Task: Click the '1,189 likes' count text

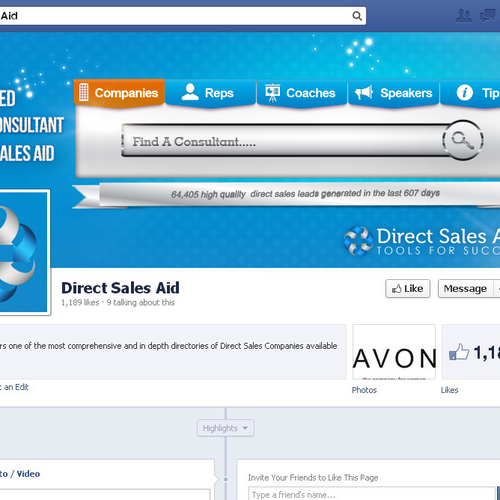Action: (x=80, y=303)
